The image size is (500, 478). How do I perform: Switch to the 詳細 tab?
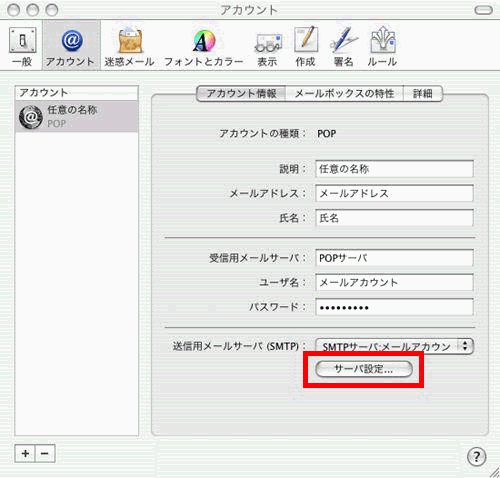tap(423, 93)
